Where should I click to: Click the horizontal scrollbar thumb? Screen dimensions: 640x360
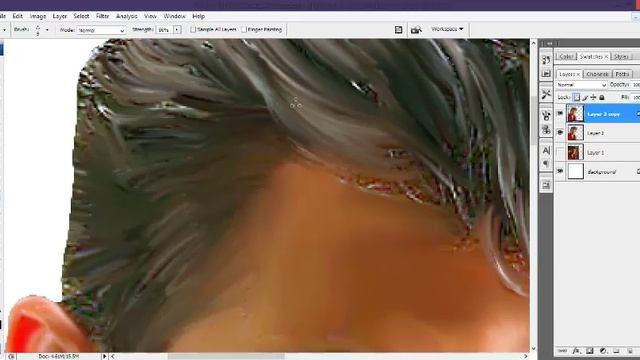[226, 356]
